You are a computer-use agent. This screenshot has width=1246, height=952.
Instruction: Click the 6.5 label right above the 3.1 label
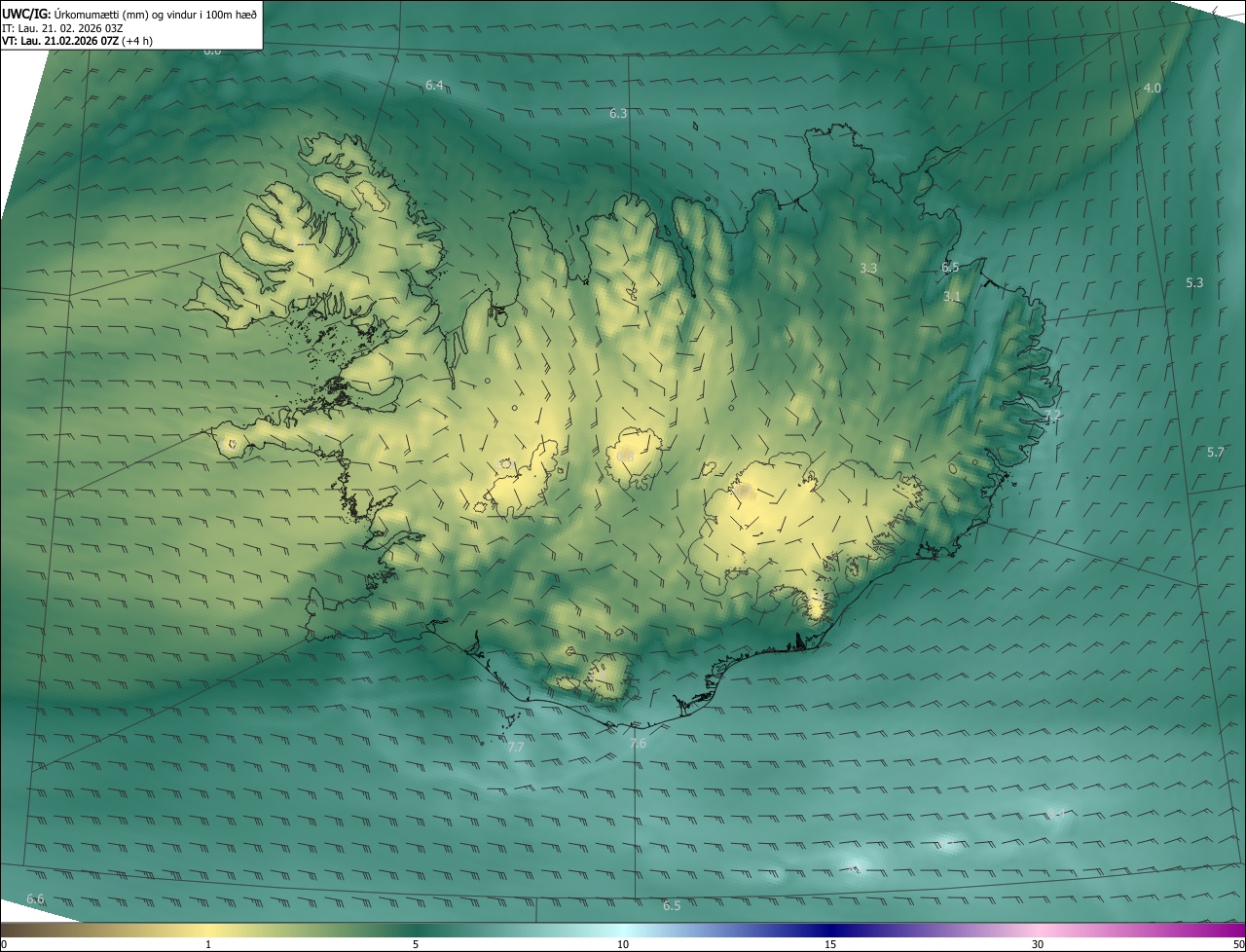950,268
